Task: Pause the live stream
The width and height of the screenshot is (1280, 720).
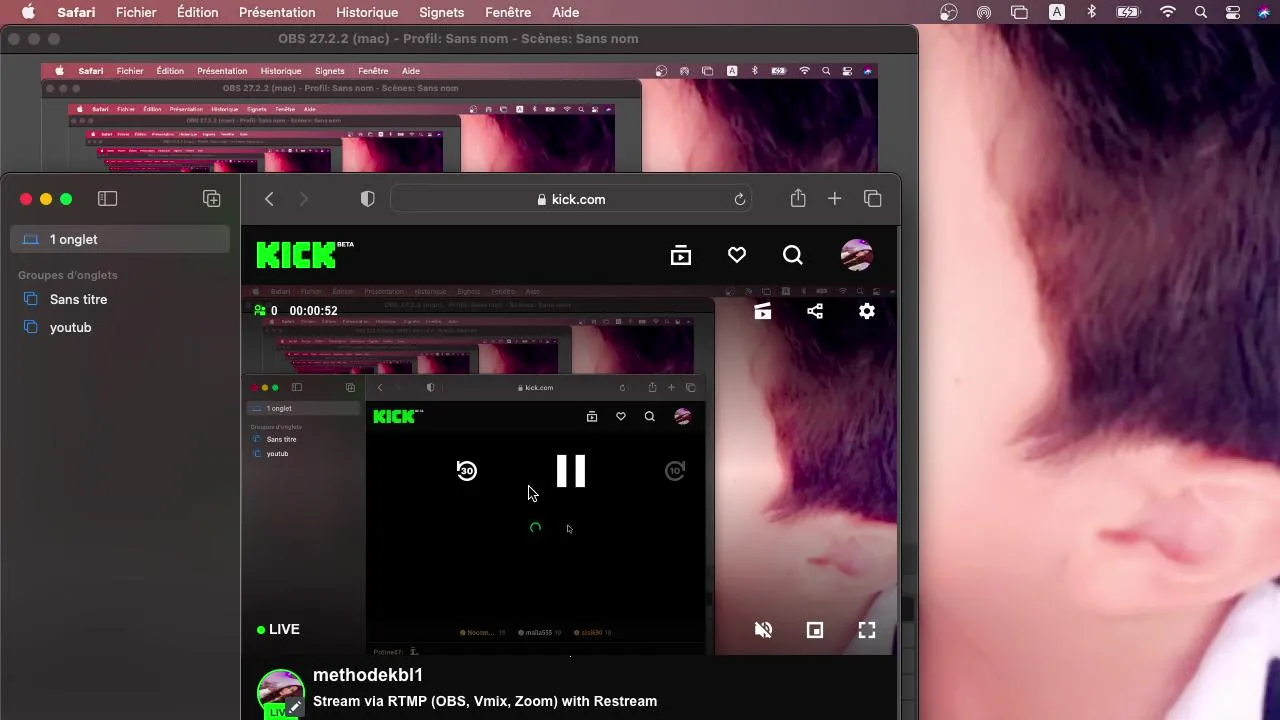Action: pos(571,471)
